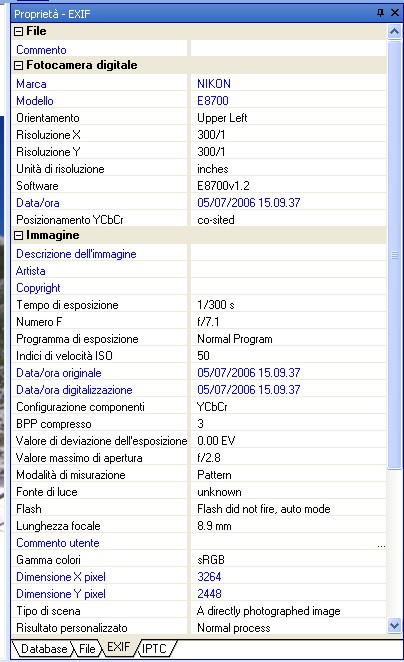Click the vertical scrollbar thumb
Image resolution: width=404 pixels, height=662 pixels.
(x=394, y=254)
